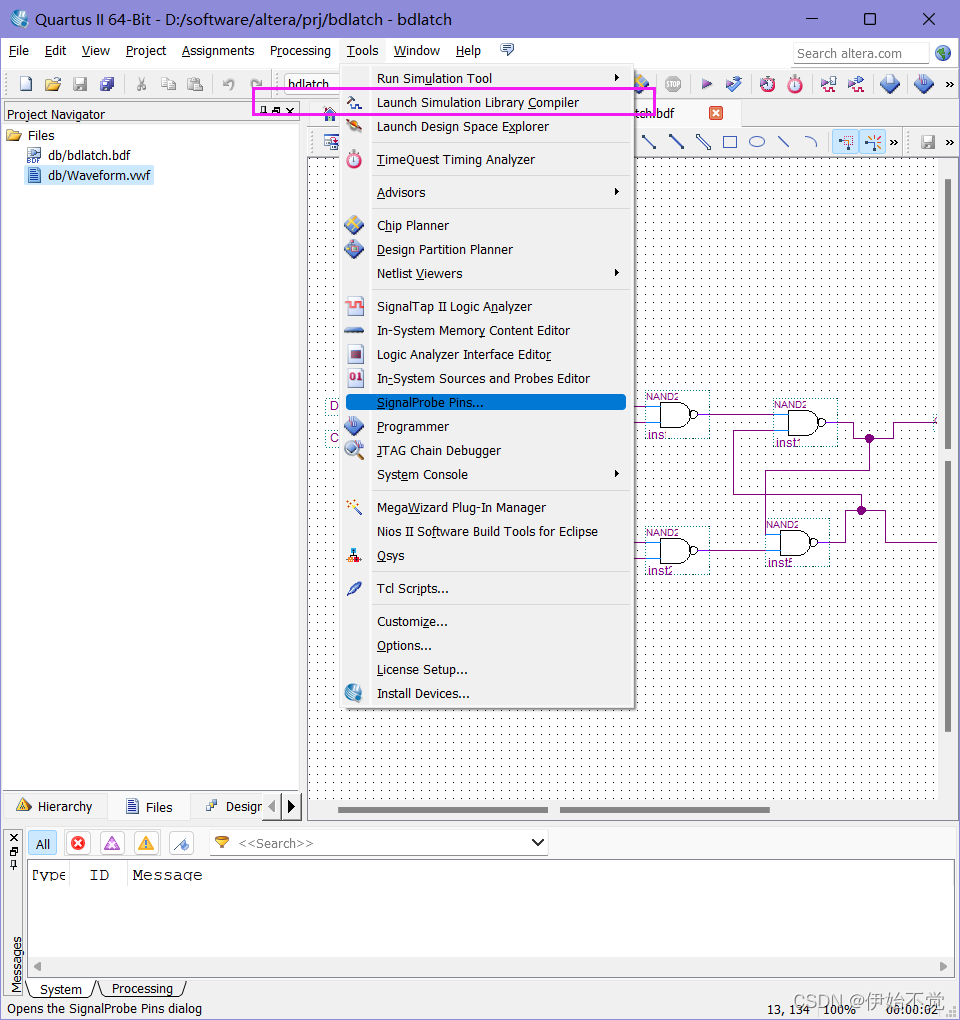Click the feedback speech bubble icon

(507, 49)
